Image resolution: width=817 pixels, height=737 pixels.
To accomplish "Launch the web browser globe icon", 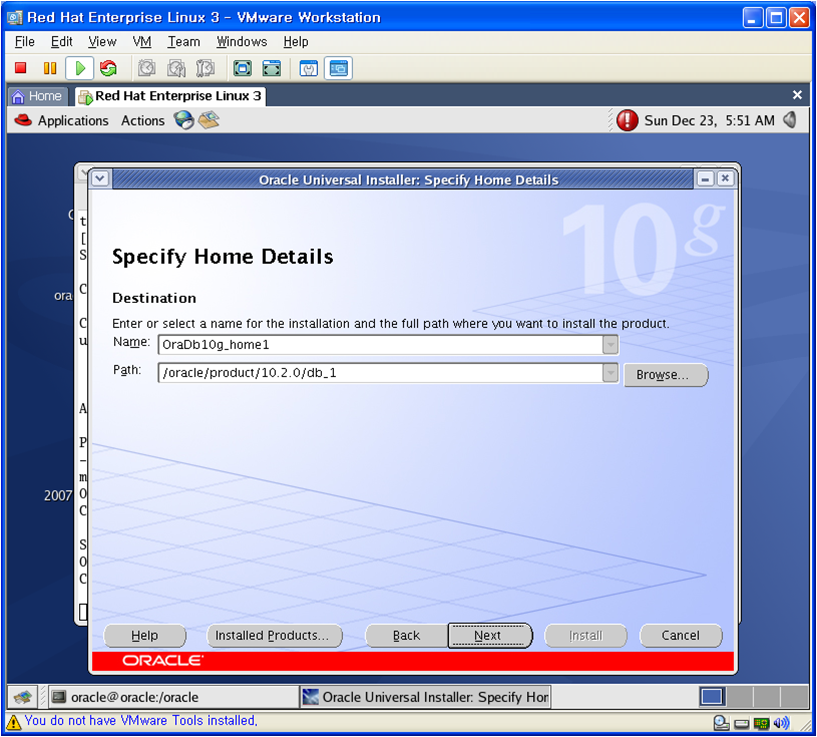I will [x=183, y=120].
